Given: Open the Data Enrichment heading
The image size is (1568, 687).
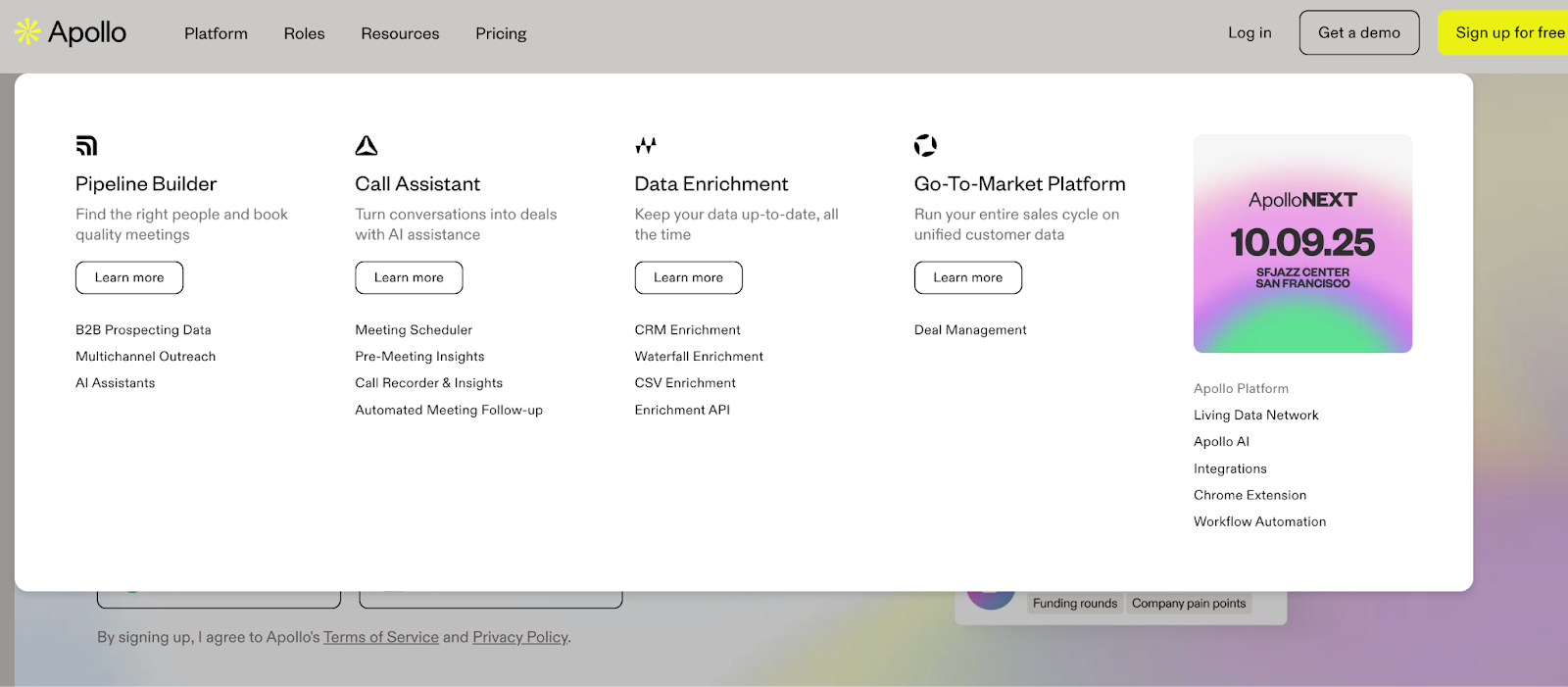Looking at the screenshot, I should (x=711, y=184).
